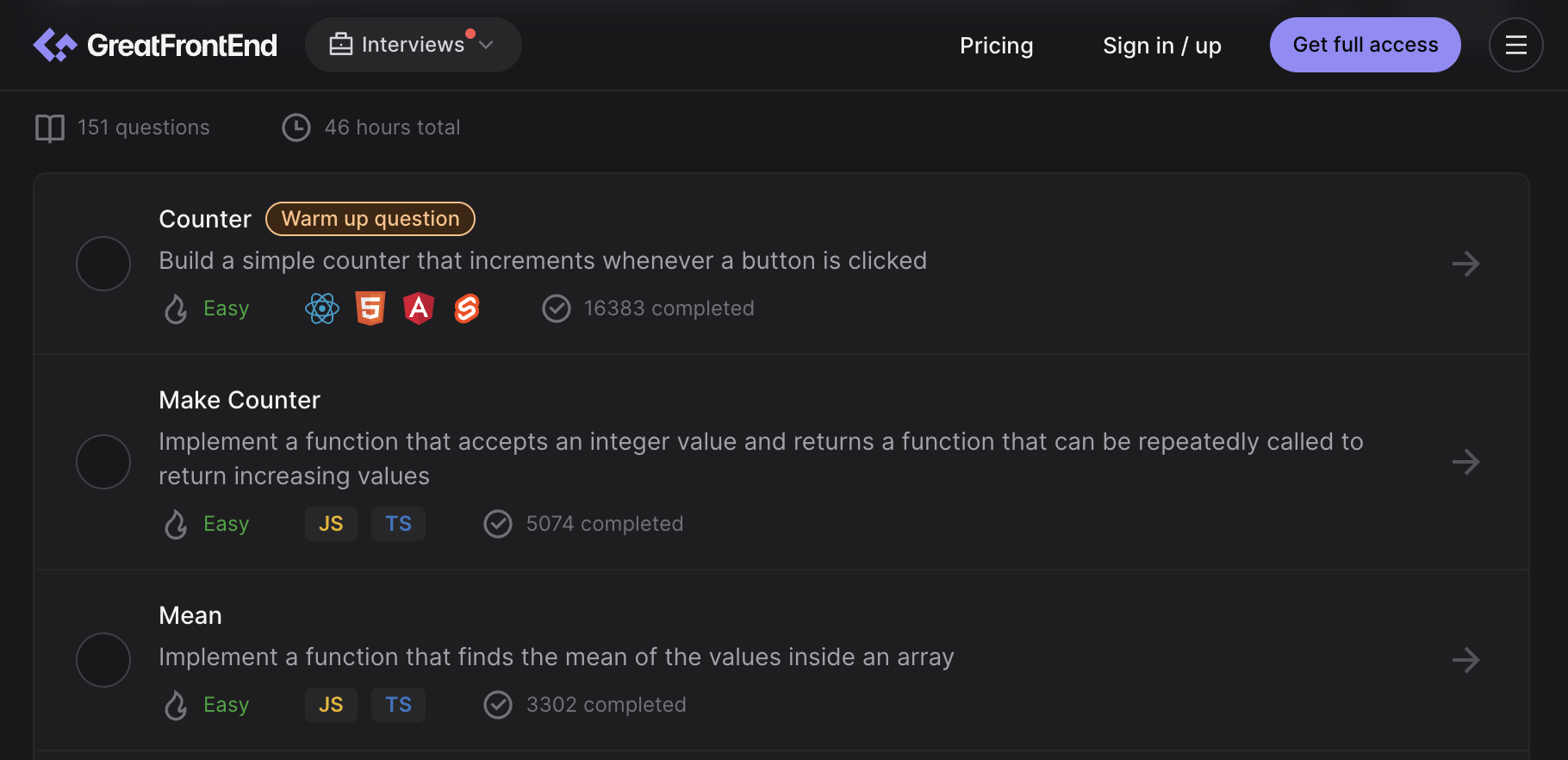This screenshot has height=760, width=1568.
Task: Select the HTML5 icon under Counter
Action: (x=370, y=308)
